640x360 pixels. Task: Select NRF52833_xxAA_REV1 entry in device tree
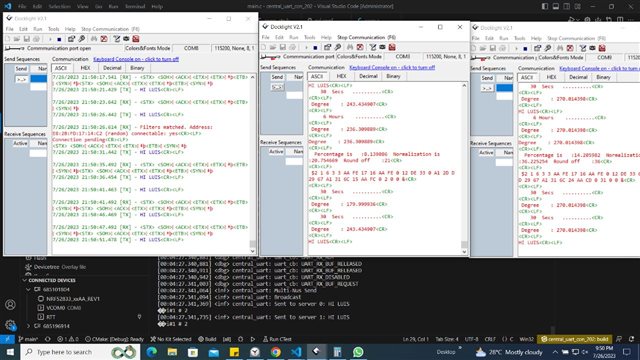click(x=73, y=299)
